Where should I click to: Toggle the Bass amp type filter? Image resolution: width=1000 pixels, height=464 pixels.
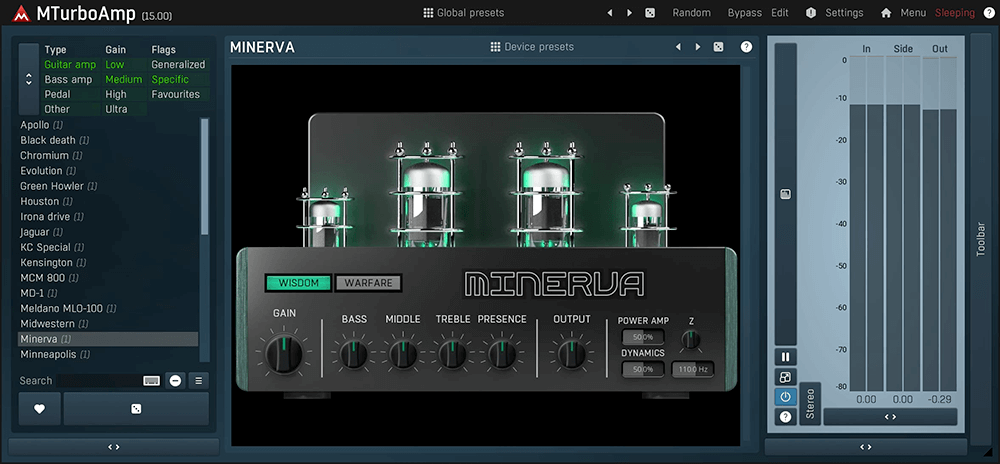(68, 80)
